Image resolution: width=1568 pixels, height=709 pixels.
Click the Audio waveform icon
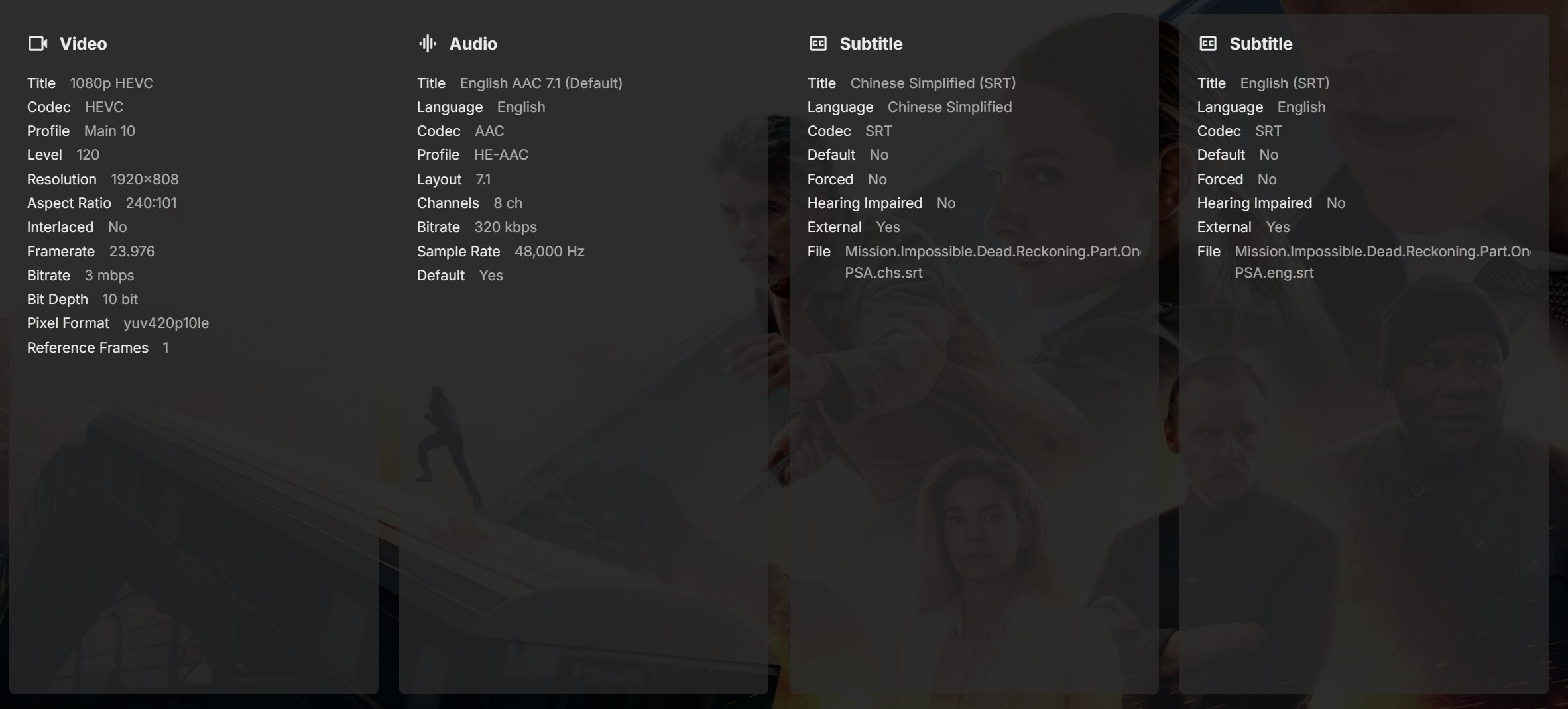[428, 44]
